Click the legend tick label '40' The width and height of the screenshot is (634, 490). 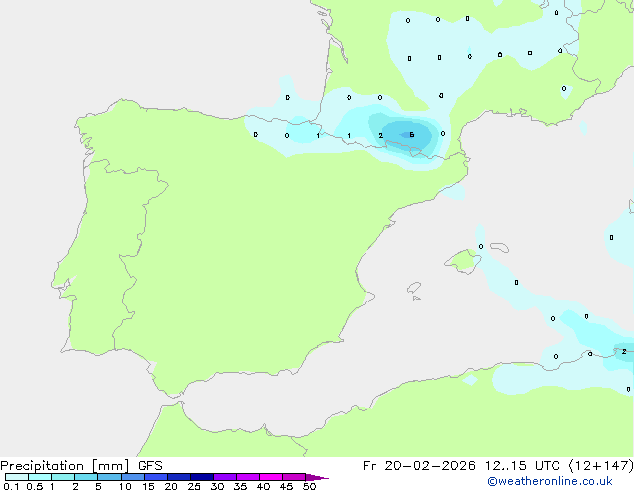pos(263,486)
